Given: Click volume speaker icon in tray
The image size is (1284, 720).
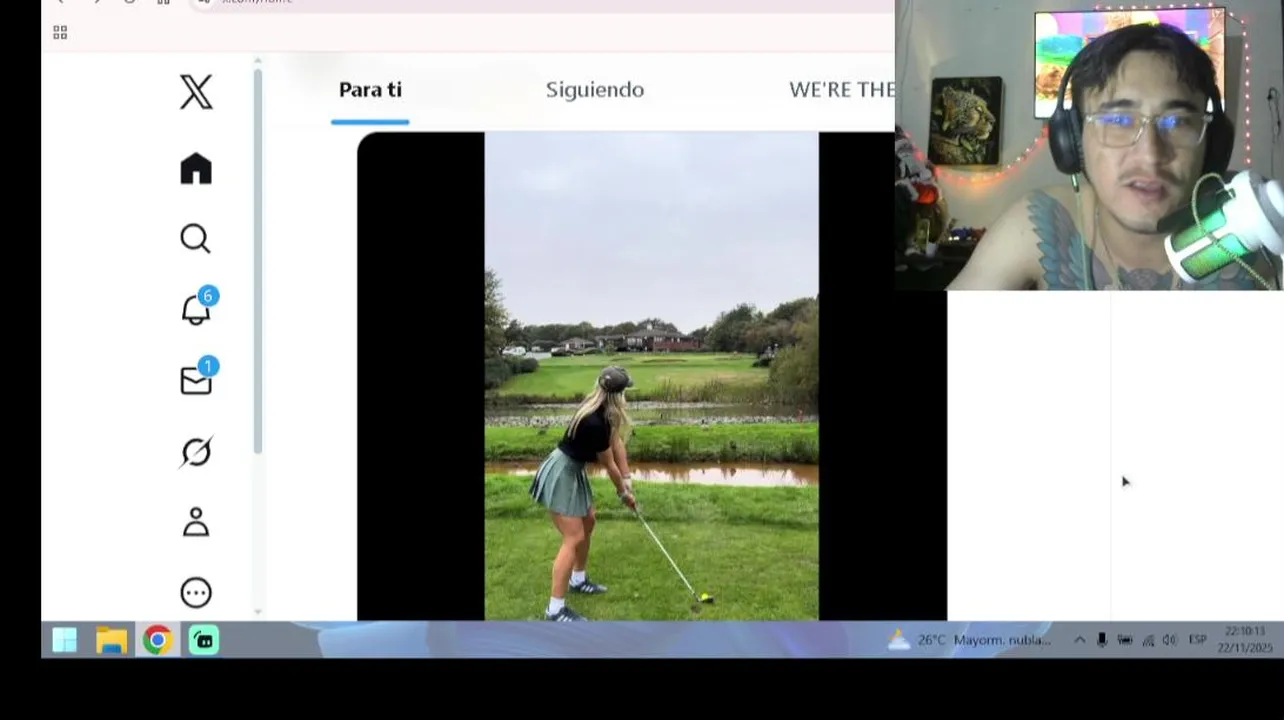Looking at the screenshot, I should [x=1170, y=640].
